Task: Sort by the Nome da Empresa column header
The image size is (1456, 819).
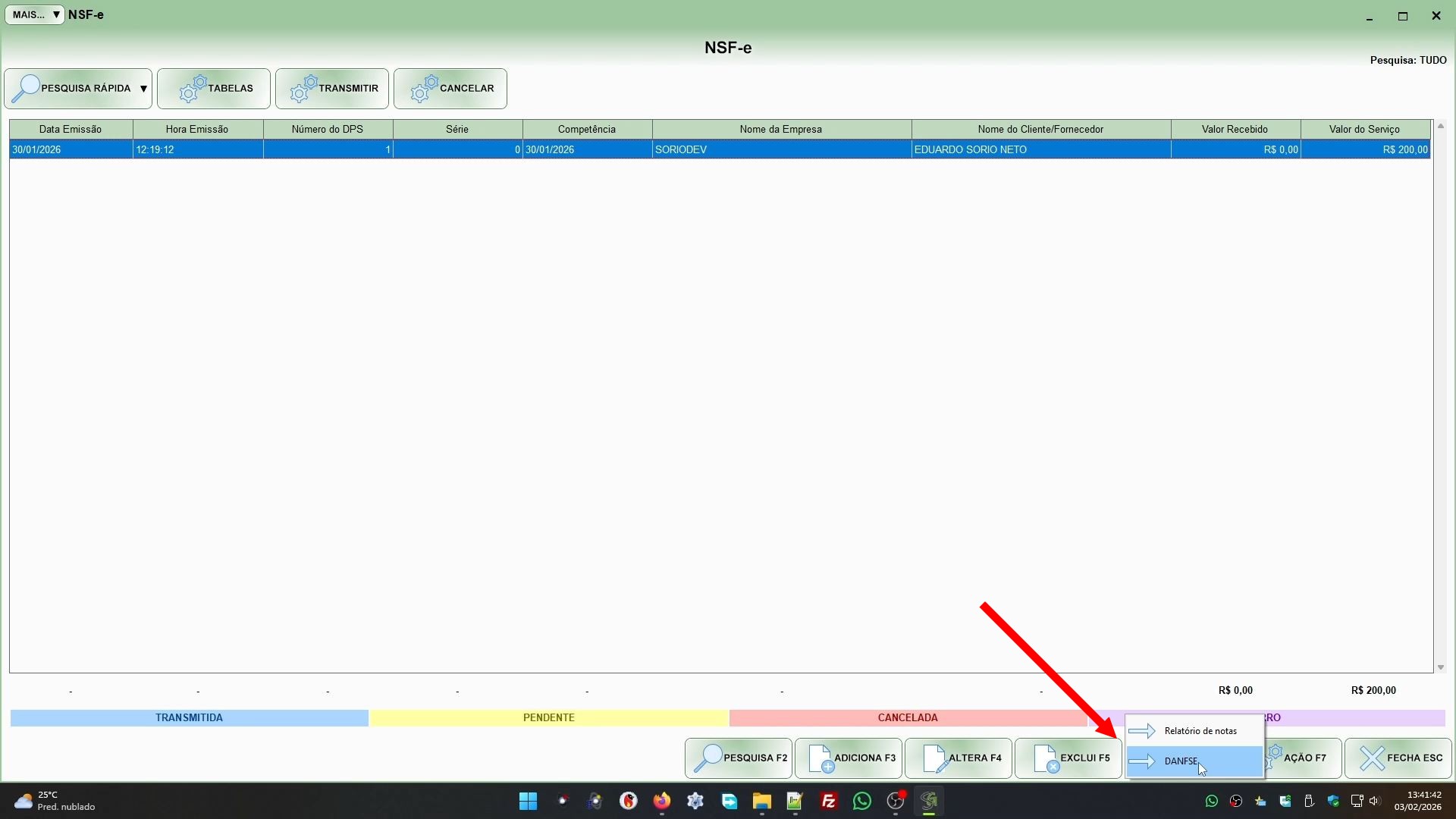Action: [780, 130]
